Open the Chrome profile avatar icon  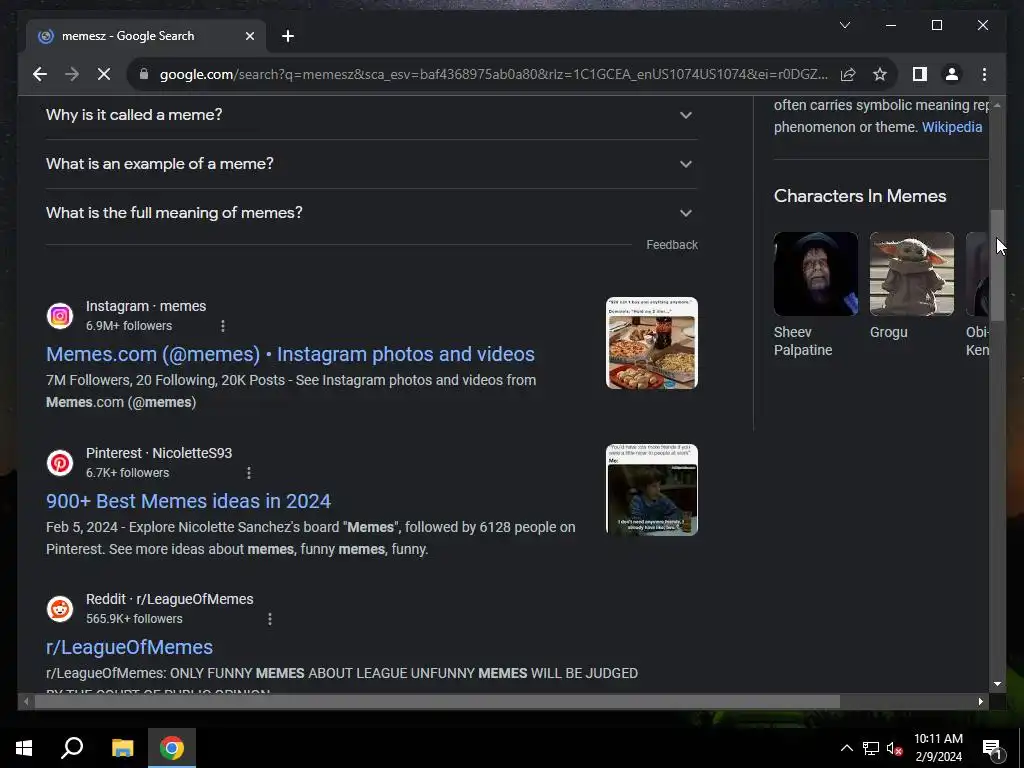pos(952,74)
